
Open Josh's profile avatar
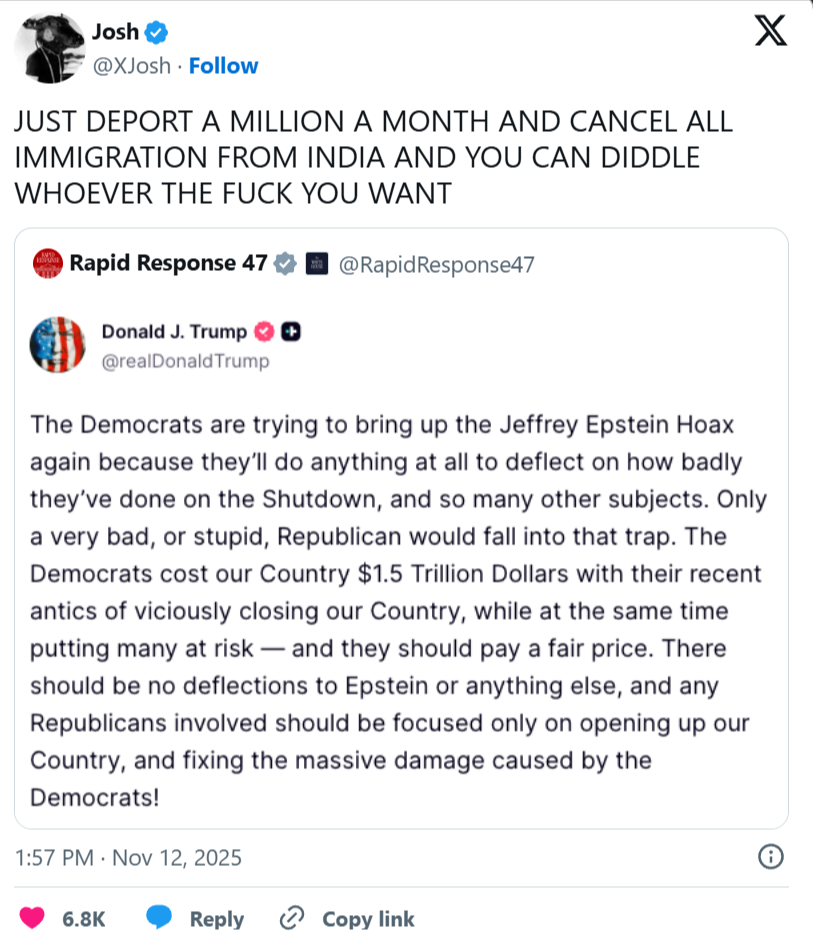(44, 47)
